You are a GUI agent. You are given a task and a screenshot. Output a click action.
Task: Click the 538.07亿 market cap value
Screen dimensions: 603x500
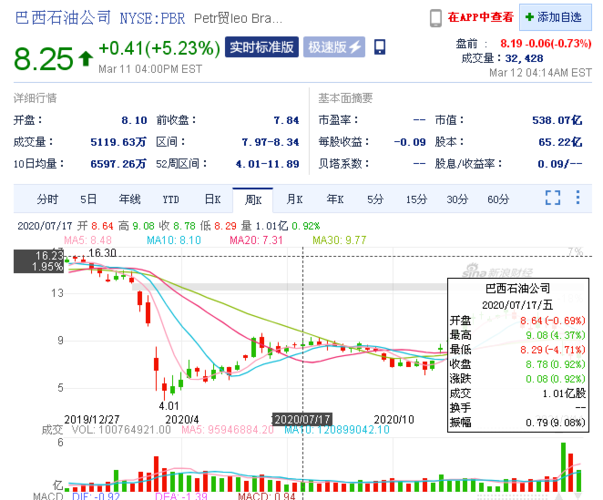pos(557,120)
